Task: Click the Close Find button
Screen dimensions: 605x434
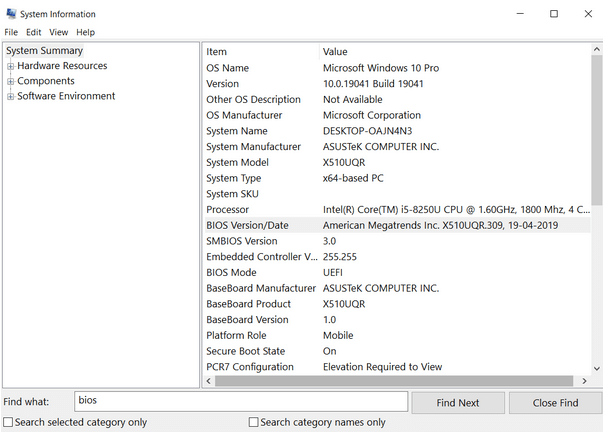Action: click(555, 403)
